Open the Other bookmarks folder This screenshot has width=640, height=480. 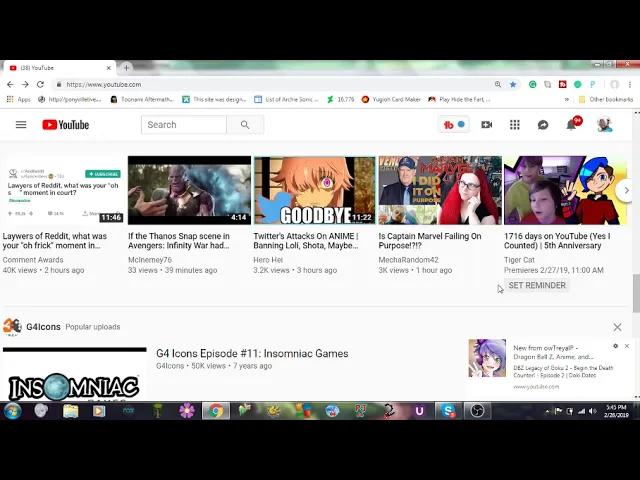(606, 99)
